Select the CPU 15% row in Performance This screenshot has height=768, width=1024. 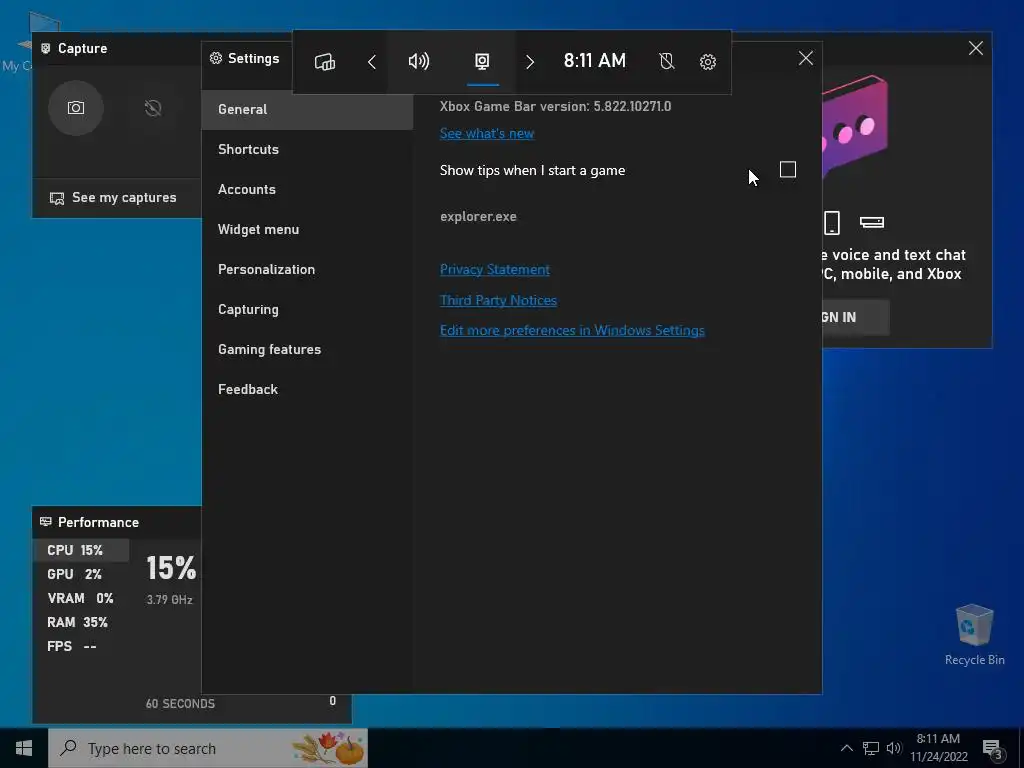coord(81,550)
